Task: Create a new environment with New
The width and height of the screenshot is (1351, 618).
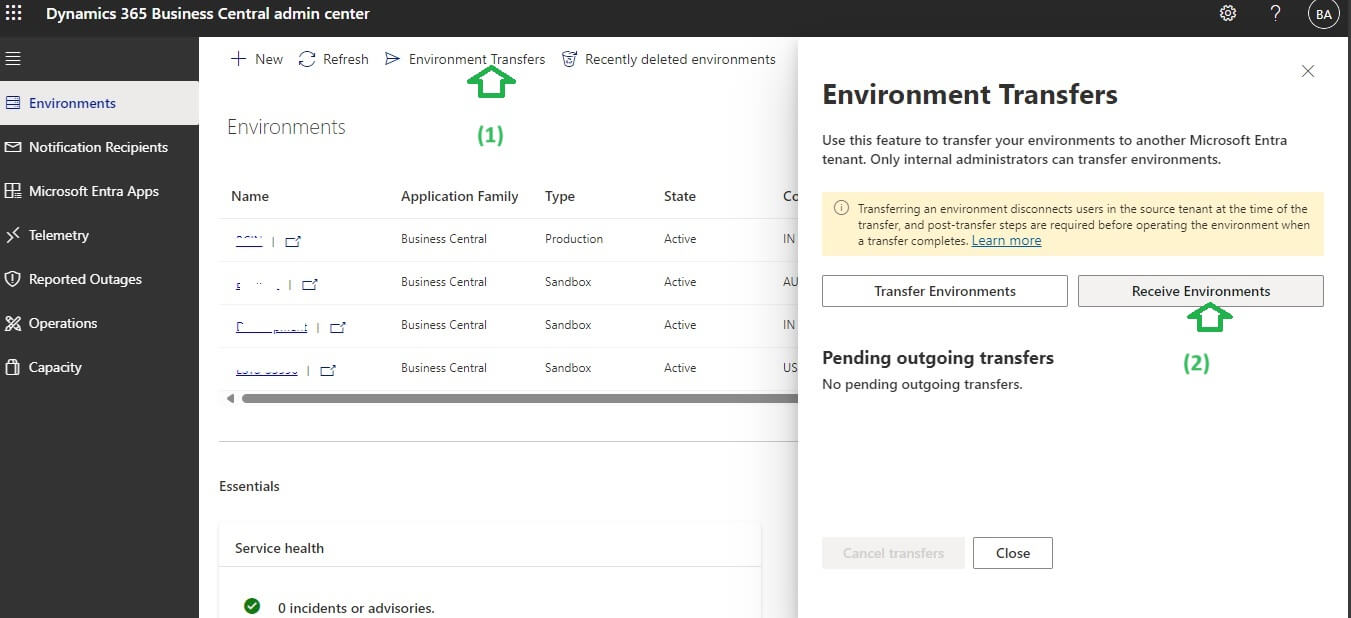Action: pyautogui.click(x=256, y=59)
